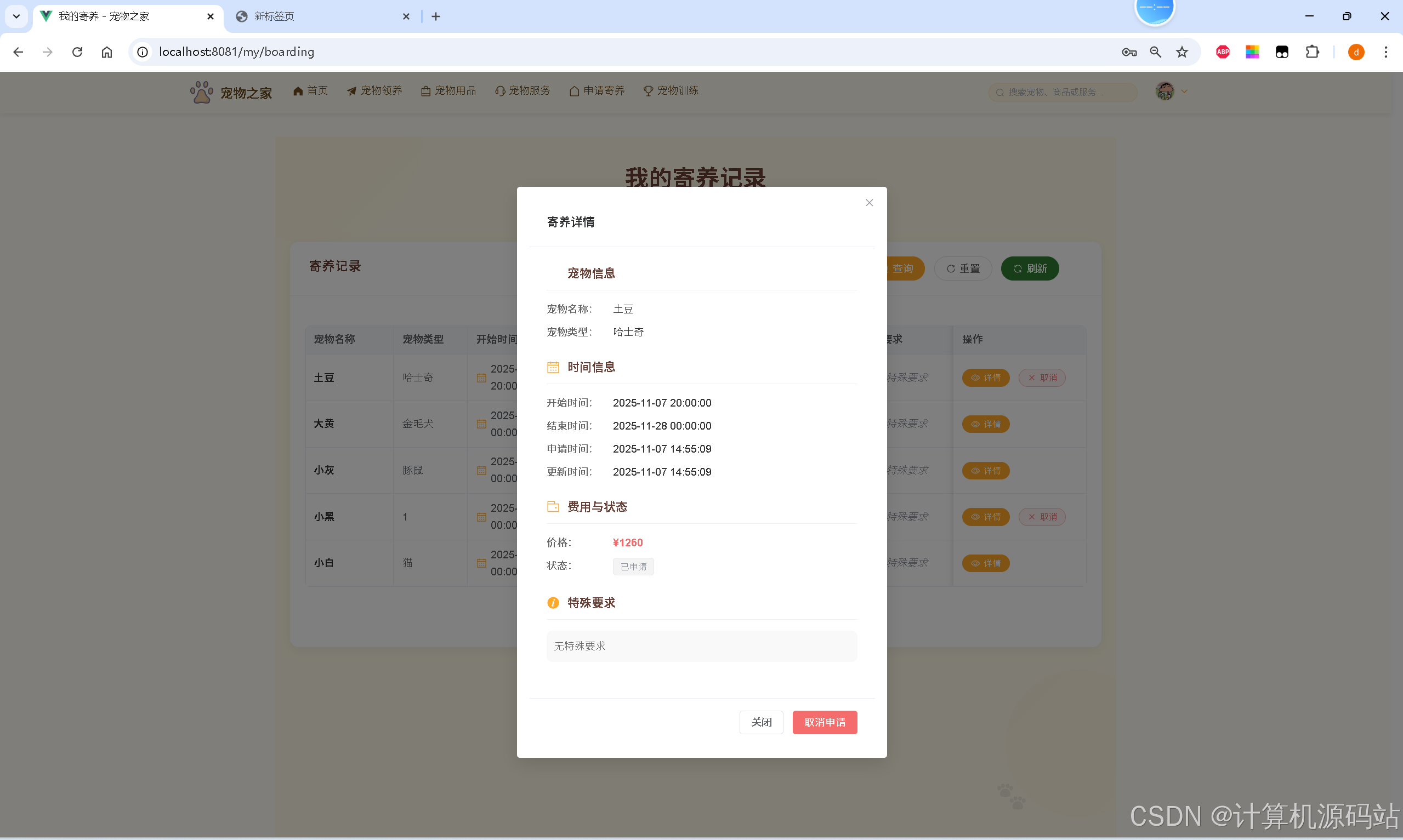The height and width of the screenshot is (840, 1403).
Task: Click the 宠物之家 paw logo
Action: 201,92
